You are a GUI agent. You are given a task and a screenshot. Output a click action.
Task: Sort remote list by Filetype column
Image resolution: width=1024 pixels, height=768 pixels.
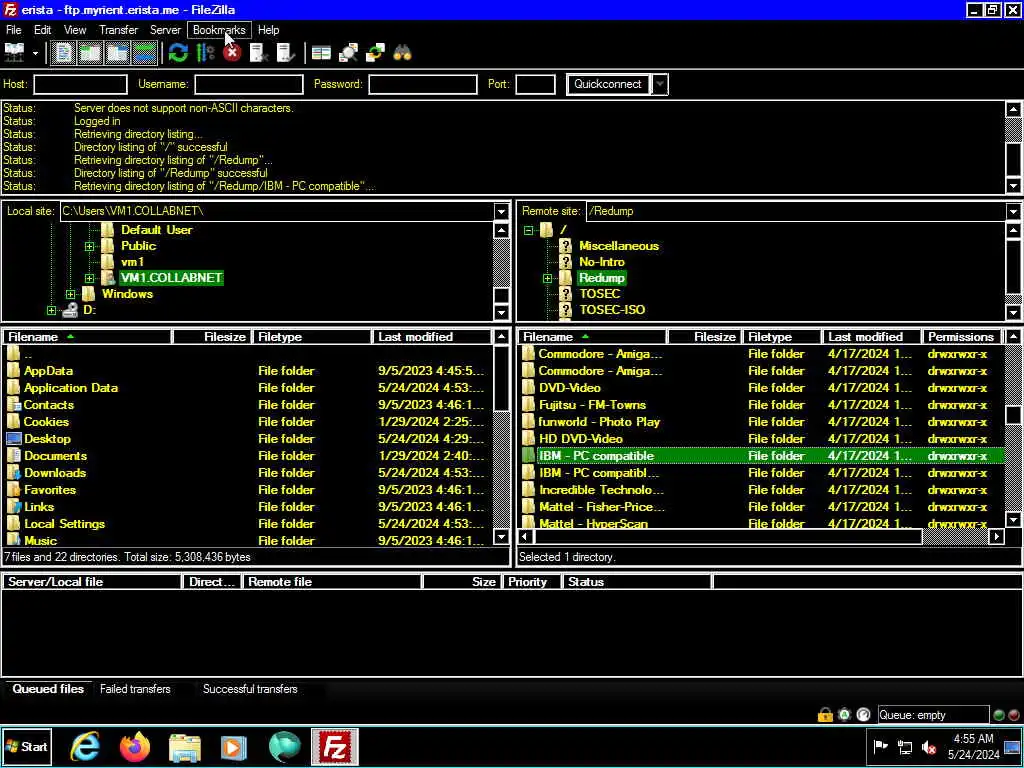tap(782, 337)
